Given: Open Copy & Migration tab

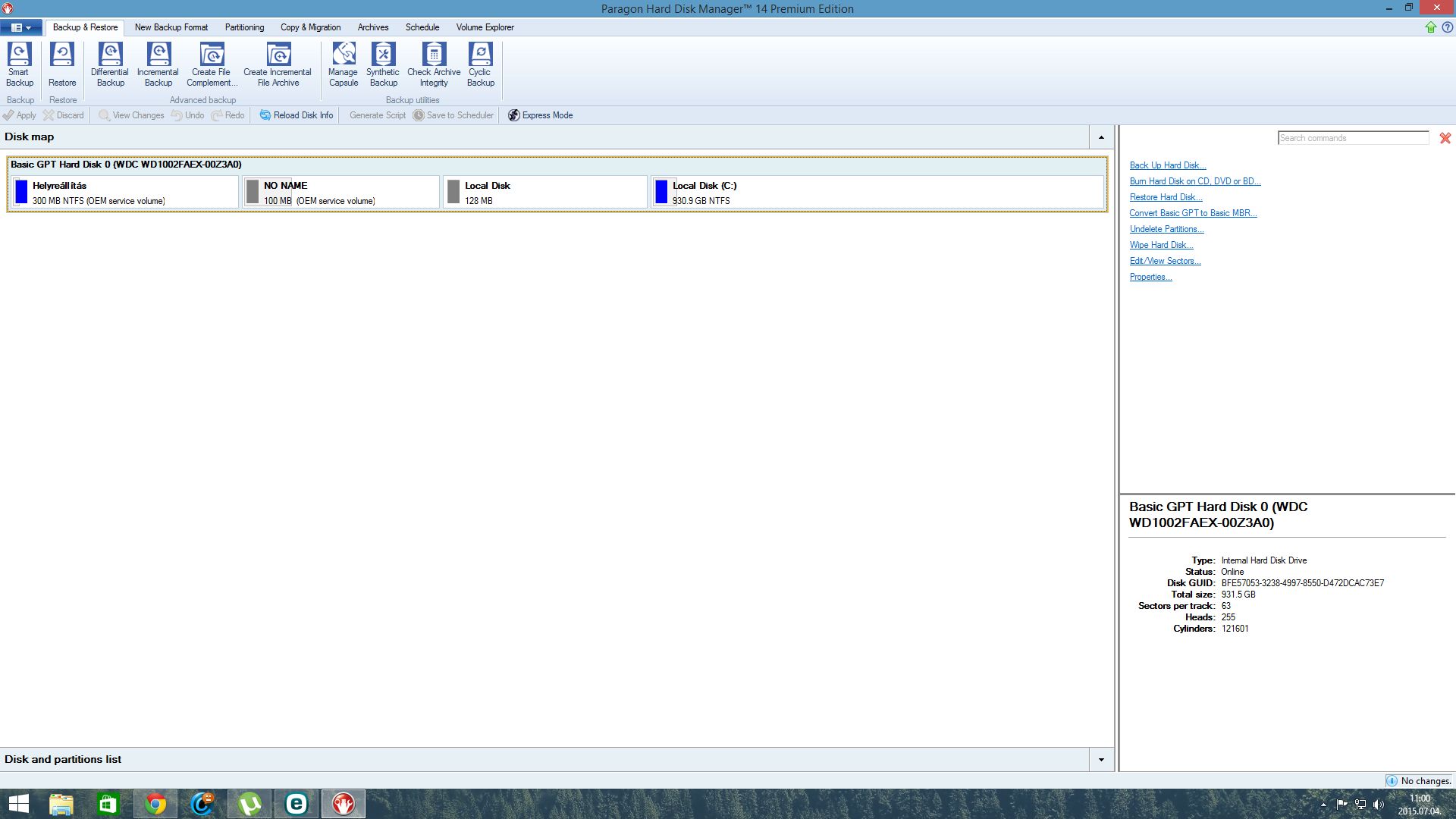Looking at the screenshot, I should [x=310, y=27].
